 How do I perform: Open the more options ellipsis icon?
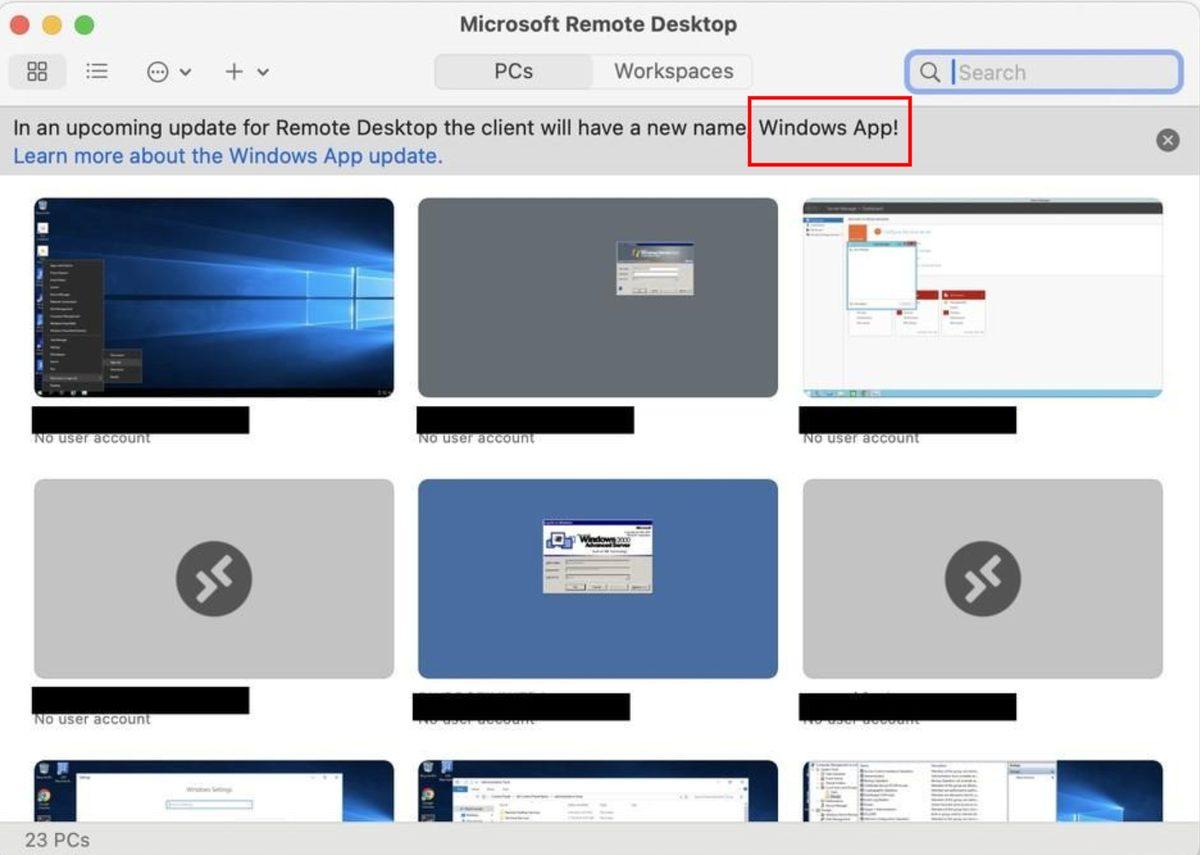[156, 71]
